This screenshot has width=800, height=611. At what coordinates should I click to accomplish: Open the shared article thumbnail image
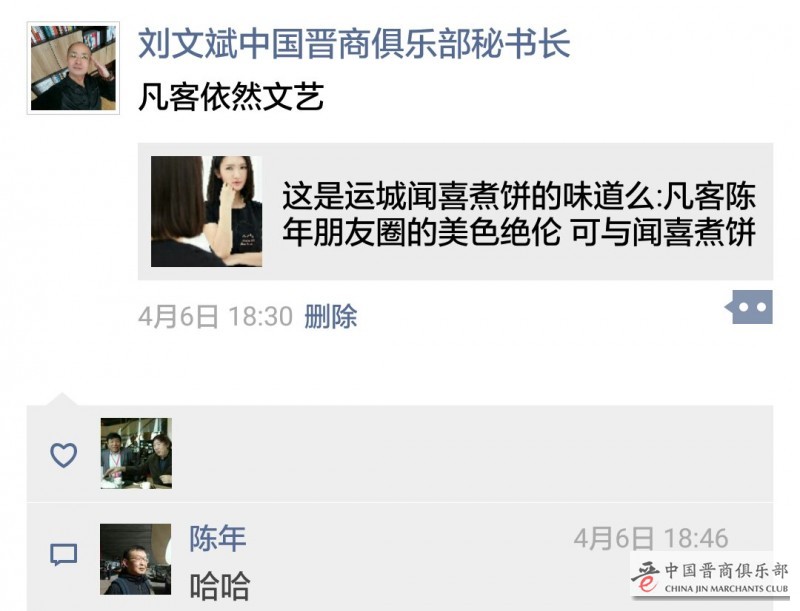pyautogui.click(x=207, y=211)
